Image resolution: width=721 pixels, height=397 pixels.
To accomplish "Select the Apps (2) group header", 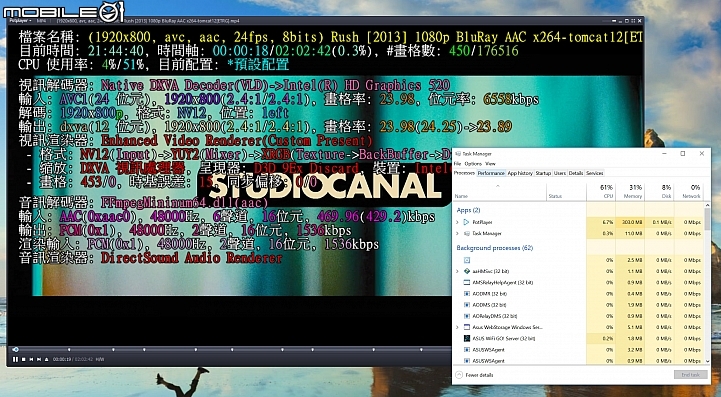I will 468,210.
